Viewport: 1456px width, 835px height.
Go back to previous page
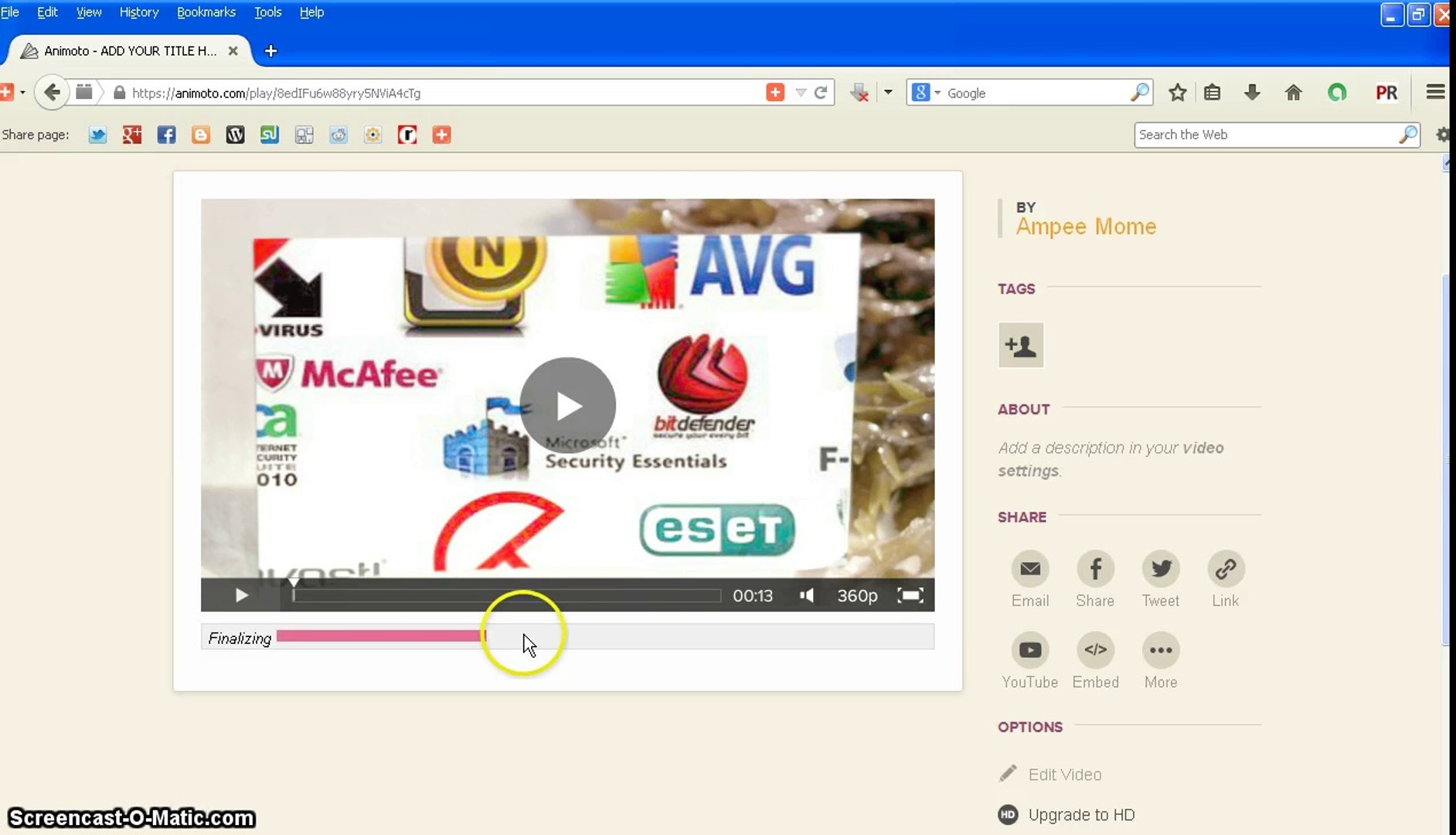pos(52,93)
